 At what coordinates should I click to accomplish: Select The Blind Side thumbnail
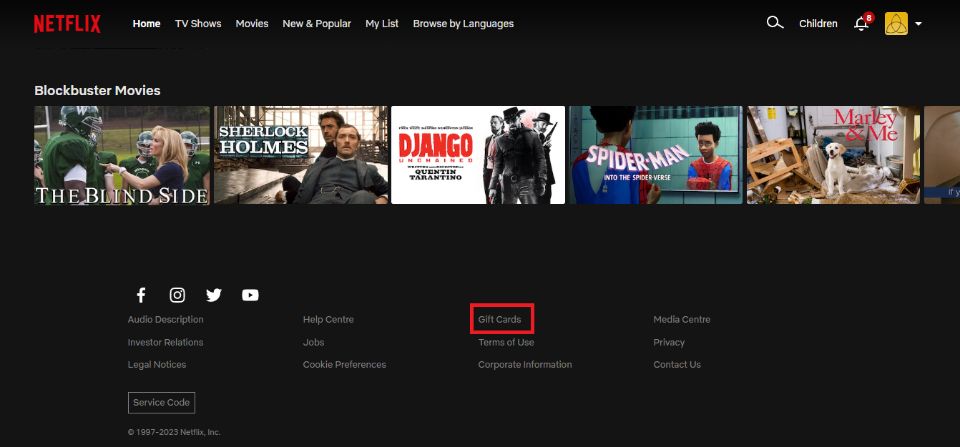click(x=122, y=155)
